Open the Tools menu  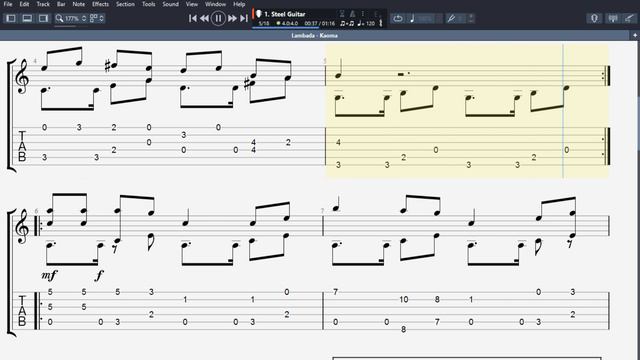click(149, 4)
